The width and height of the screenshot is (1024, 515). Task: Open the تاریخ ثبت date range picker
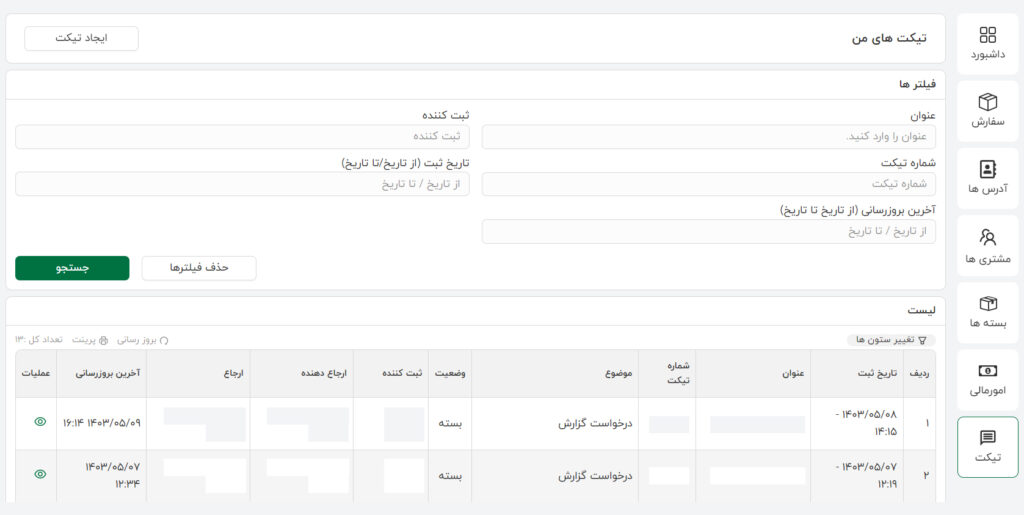click(242, 184)
